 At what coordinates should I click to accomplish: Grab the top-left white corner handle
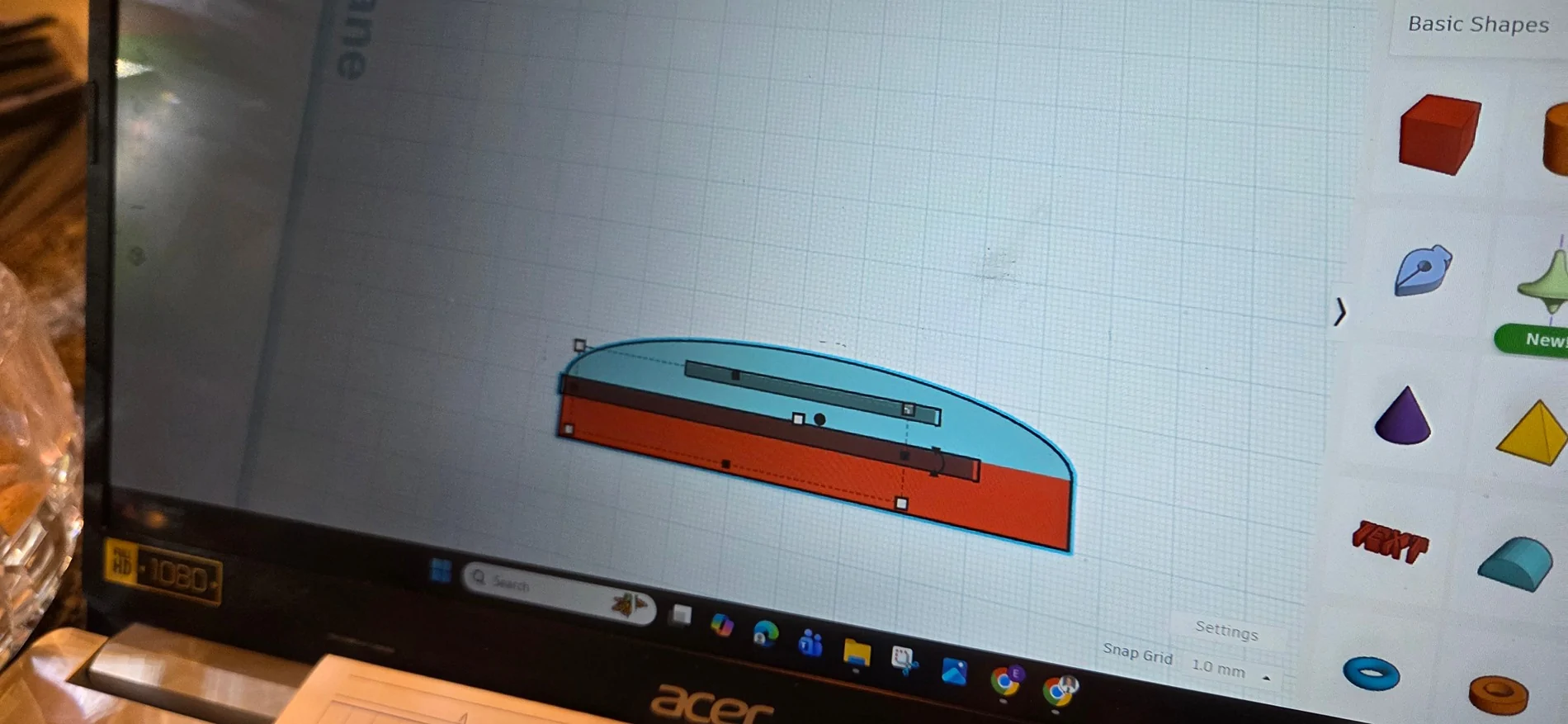579,345
